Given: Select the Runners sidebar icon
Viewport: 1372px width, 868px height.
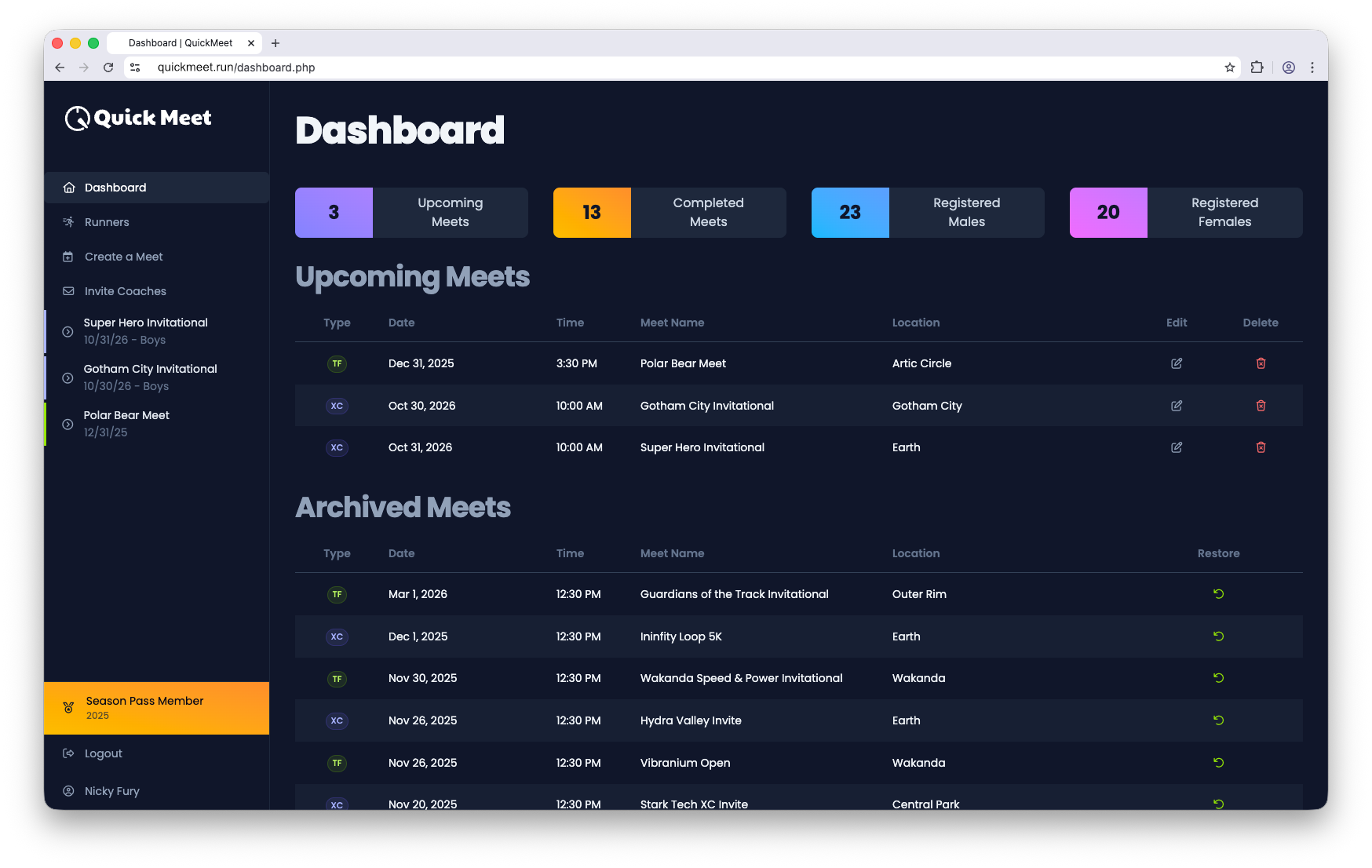Looking at the screenshot, I should 70,222.
